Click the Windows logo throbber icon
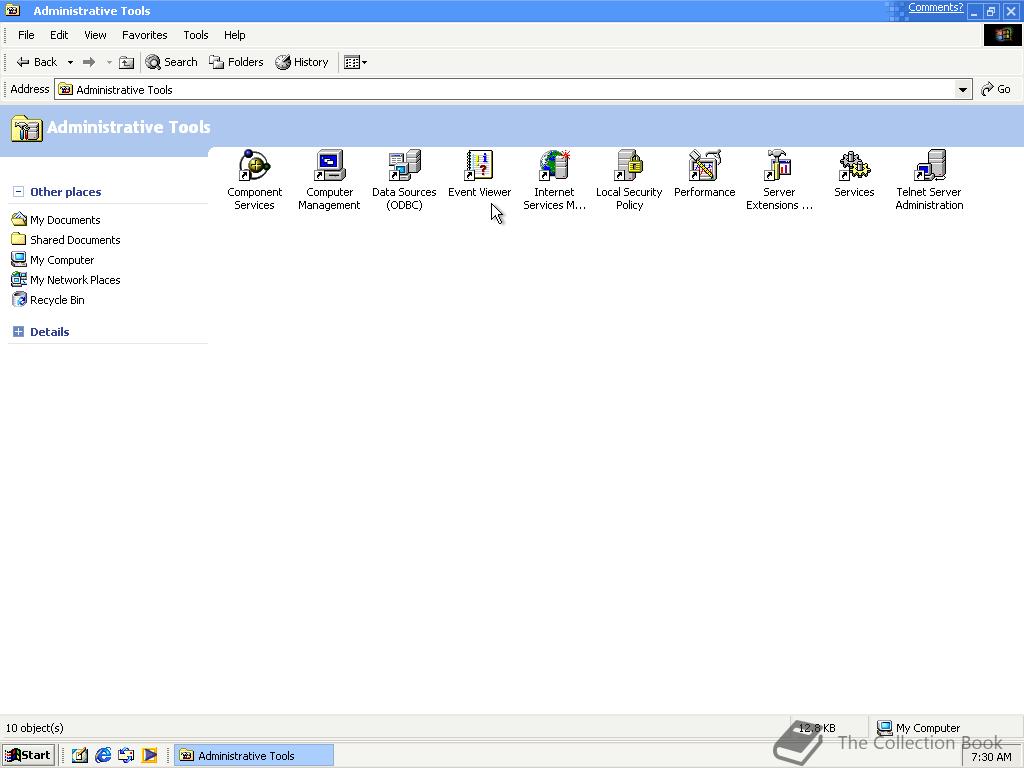 coord(1002,35)
